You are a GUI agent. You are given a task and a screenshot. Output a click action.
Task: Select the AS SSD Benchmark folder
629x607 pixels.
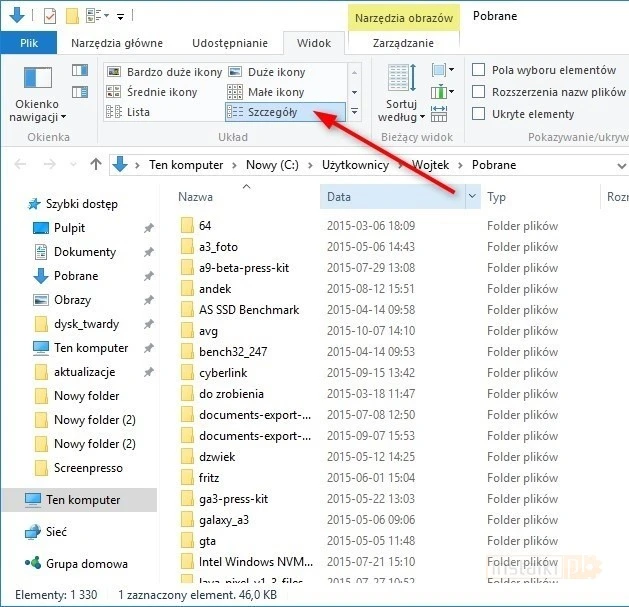[x=248, y=310]
